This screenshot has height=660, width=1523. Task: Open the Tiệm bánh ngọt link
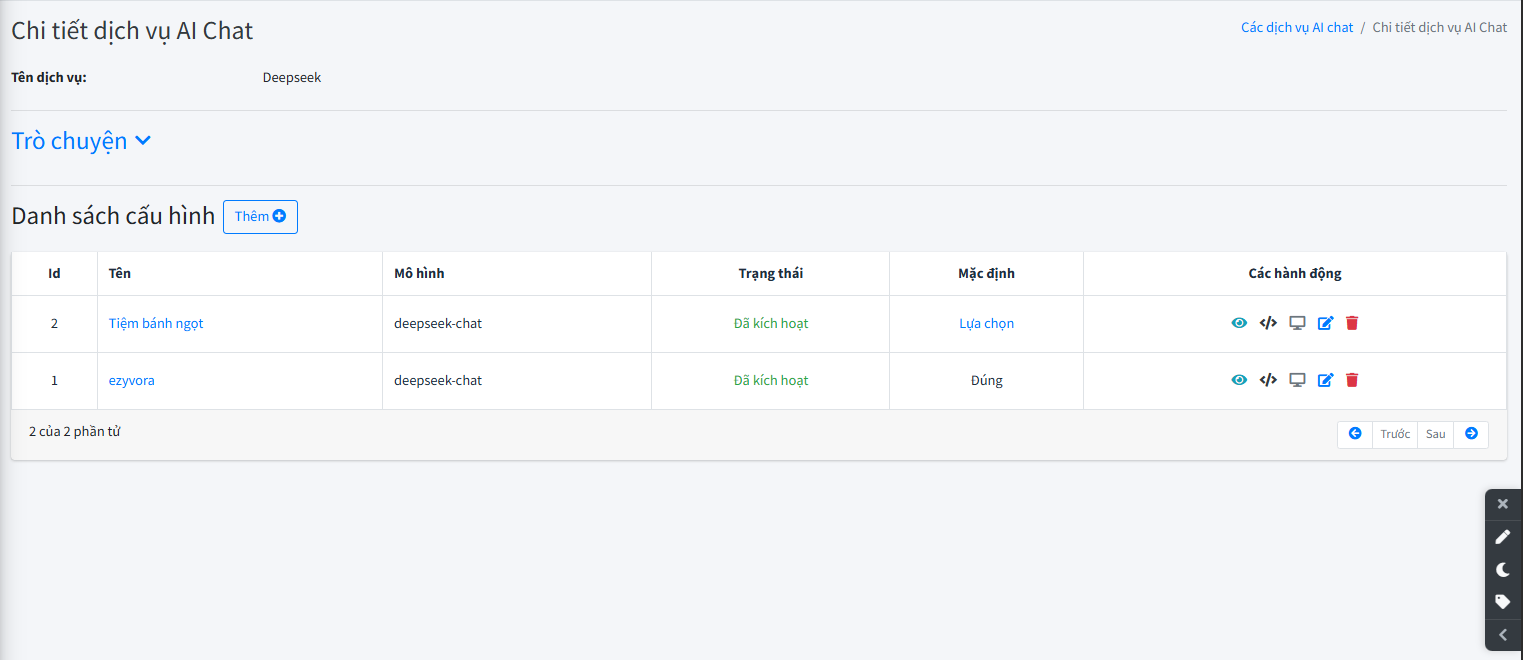[x=156, y=323]
